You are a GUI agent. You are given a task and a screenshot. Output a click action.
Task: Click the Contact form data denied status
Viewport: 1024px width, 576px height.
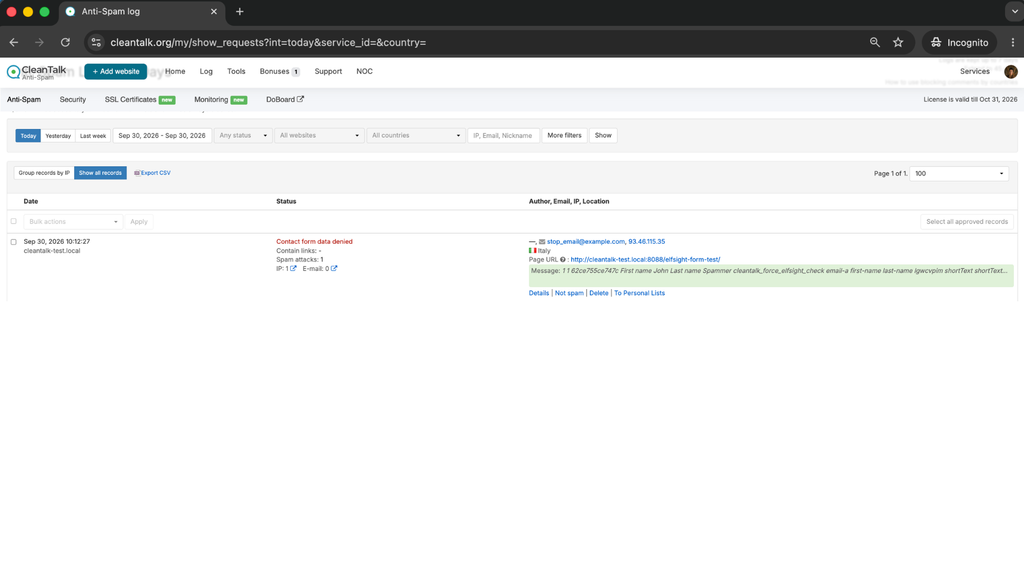(314, 242)
